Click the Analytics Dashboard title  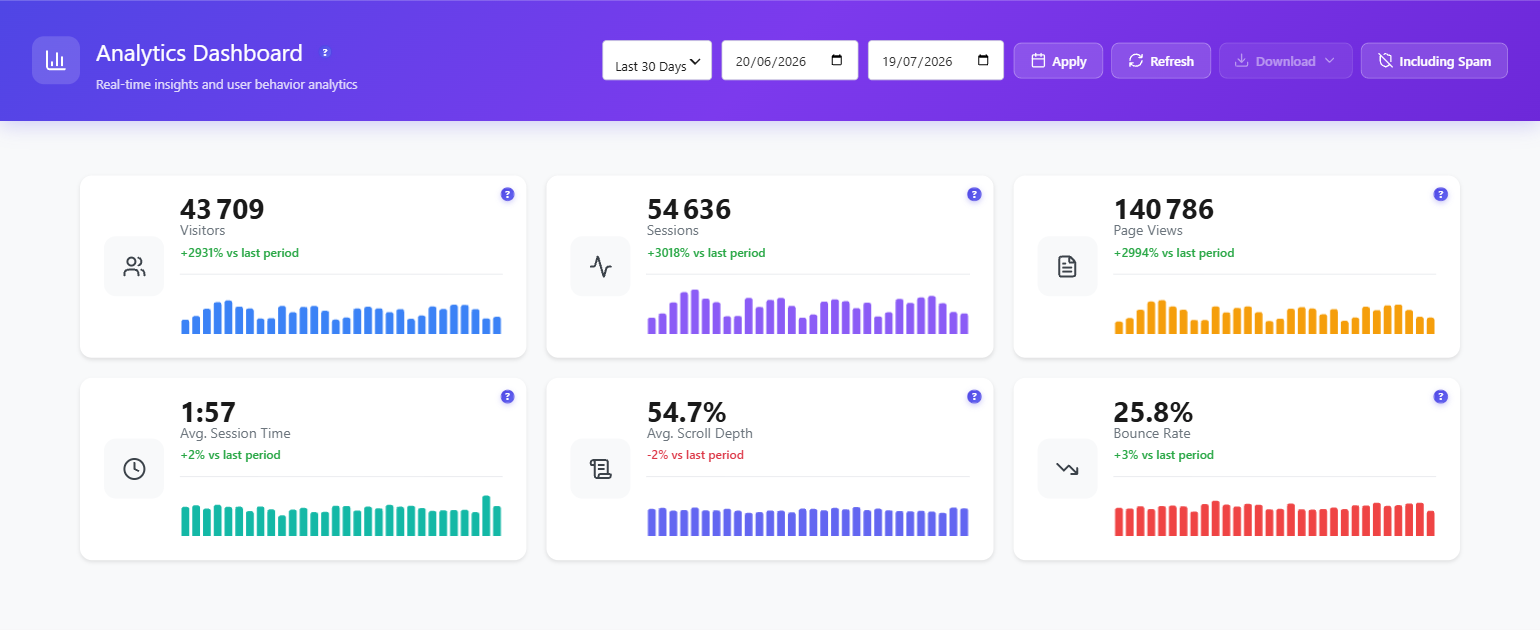pyautogui.click(x=199, y=53)
